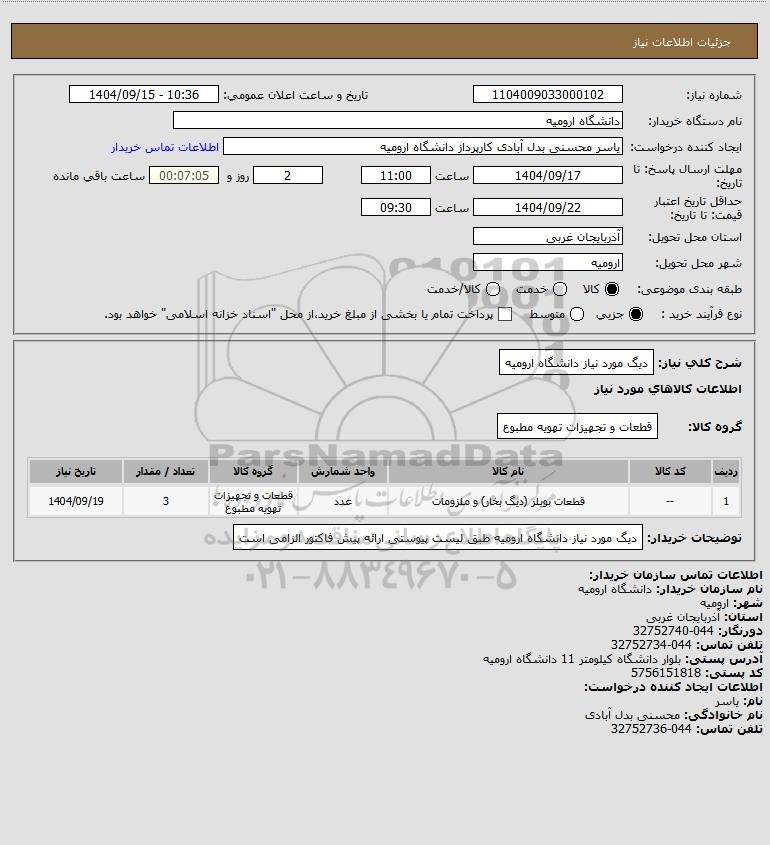Click the تعداد / مقدار column header
The image size is (770, 845).
pyautogui.click(x=165, y=471)
